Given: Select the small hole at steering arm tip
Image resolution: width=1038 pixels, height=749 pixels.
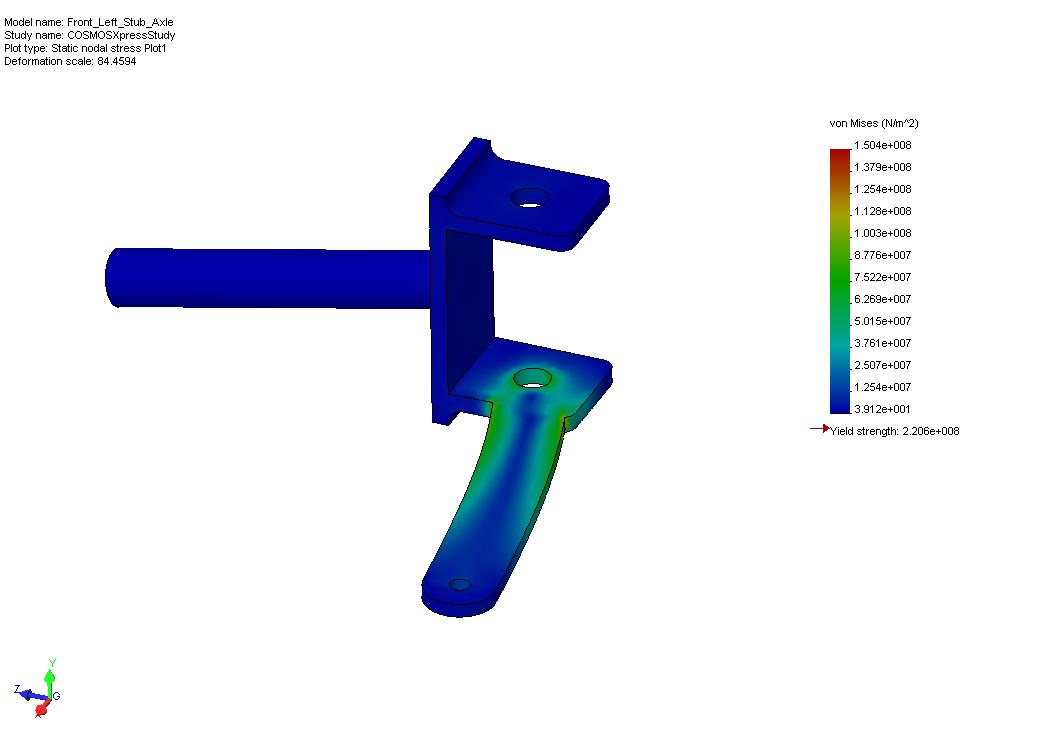Looking at the screenshot, I should click(459, 584).
